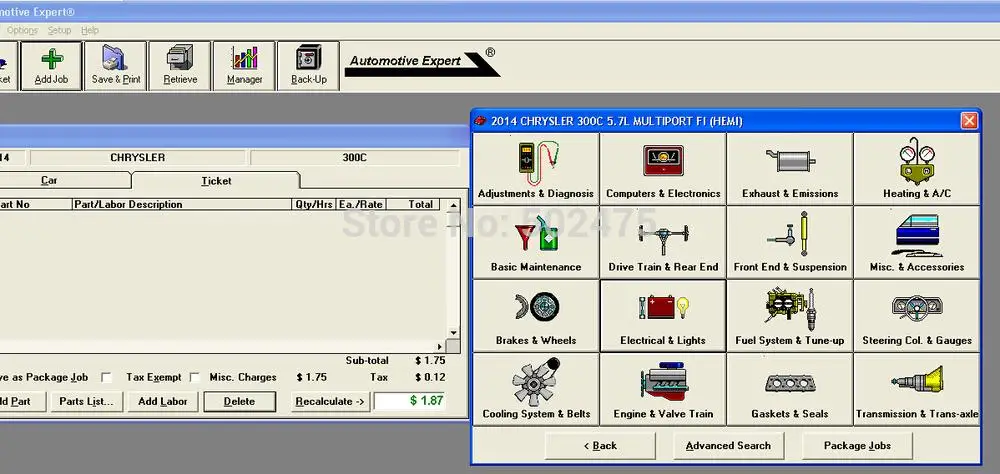Click the Misc. Charges $ 1.75 value

pos(312,377)
